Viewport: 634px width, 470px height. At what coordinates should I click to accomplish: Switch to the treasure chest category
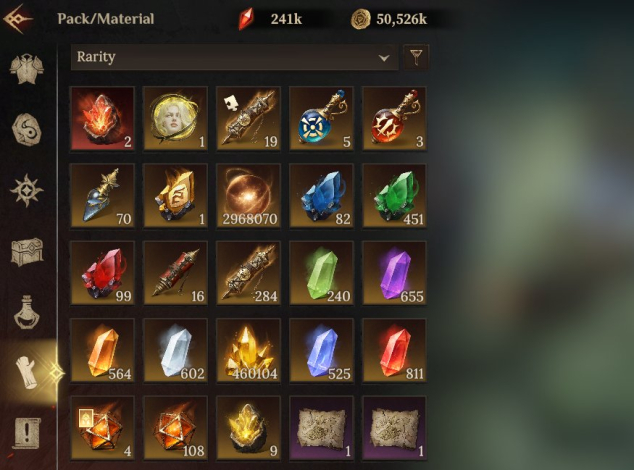point(27,252)
